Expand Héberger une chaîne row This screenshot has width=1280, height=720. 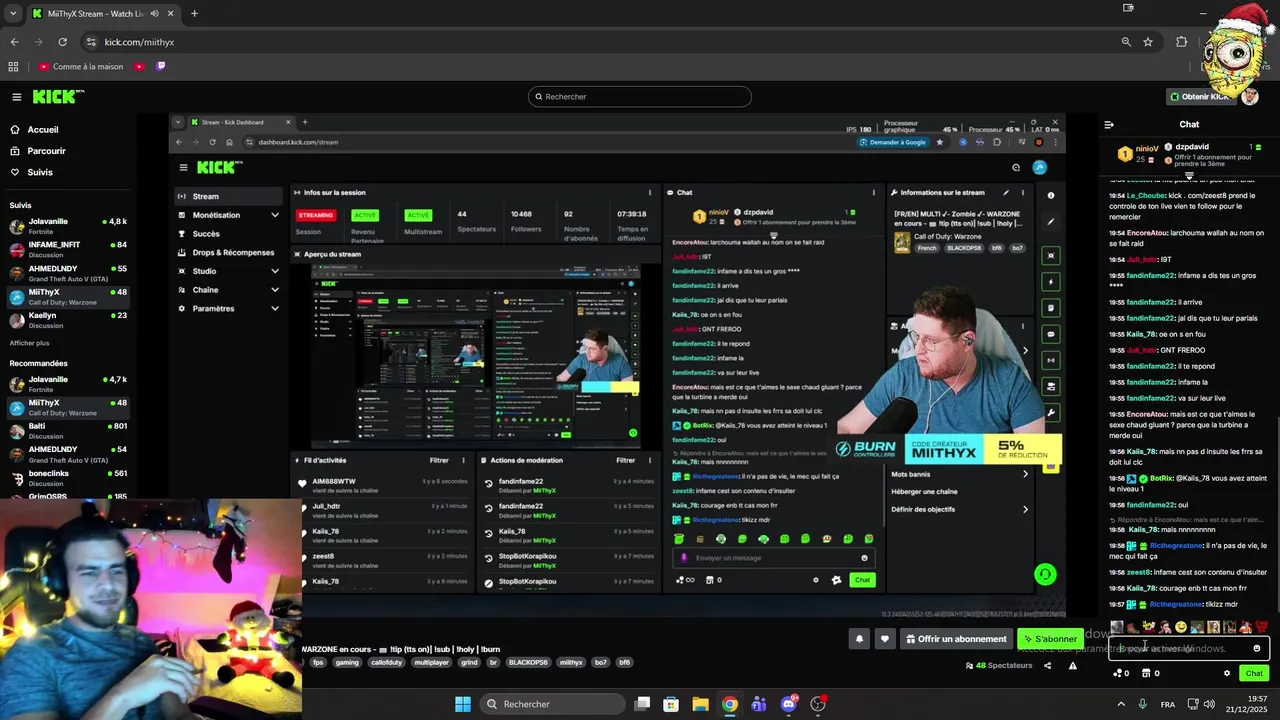tap(960, 492)
